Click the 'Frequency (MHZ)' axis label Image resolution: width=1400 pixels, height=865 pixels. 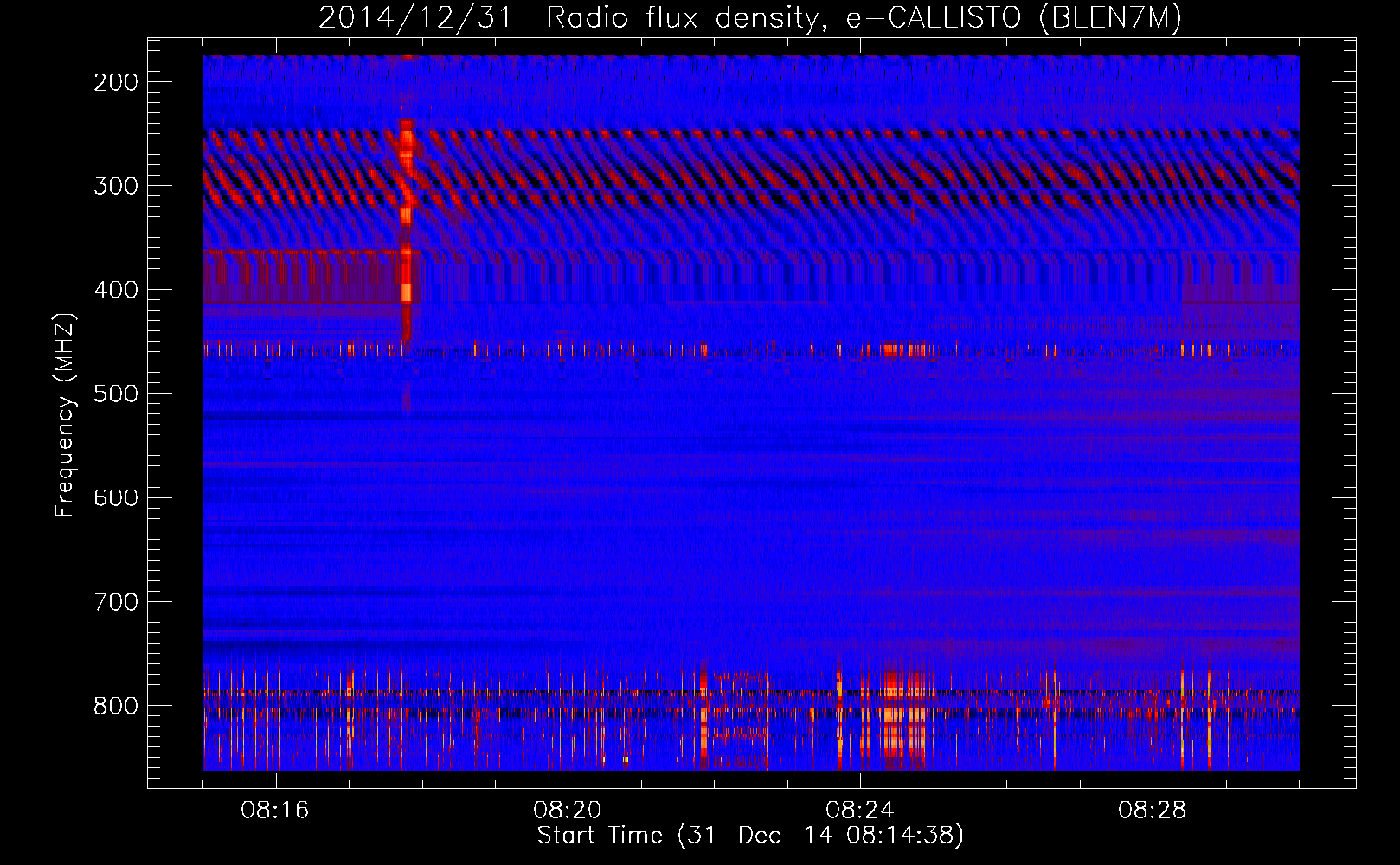[x=66, y=415]
